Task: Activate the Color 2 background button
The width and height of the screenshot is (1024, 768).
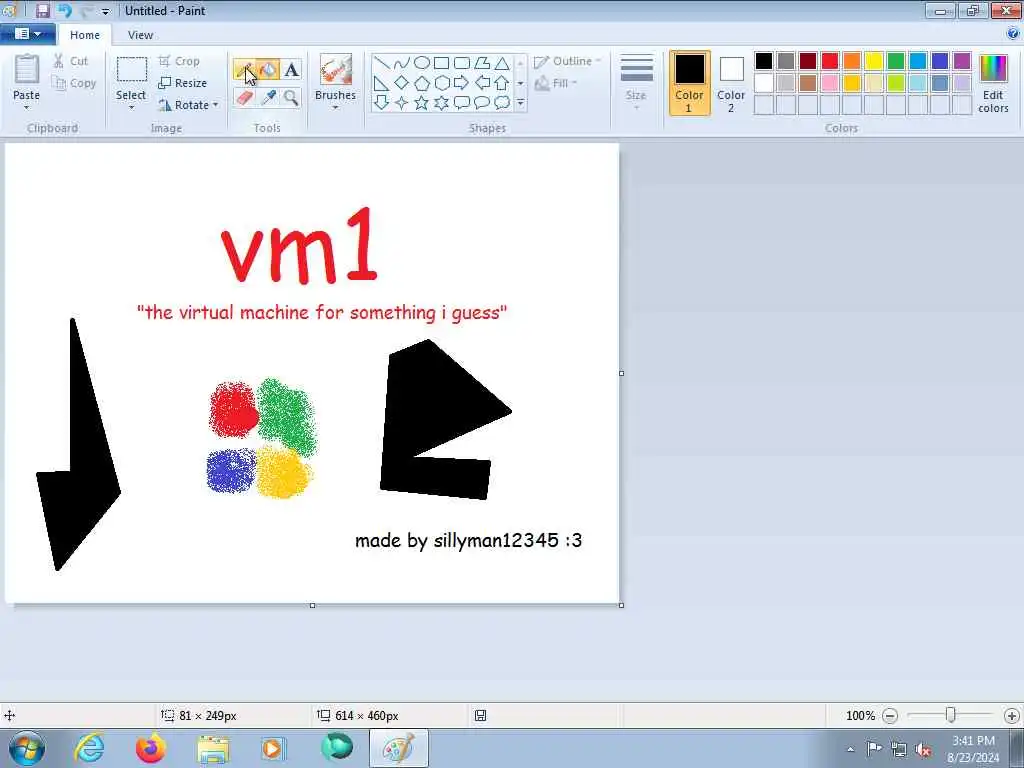Action: pos(731,83)
